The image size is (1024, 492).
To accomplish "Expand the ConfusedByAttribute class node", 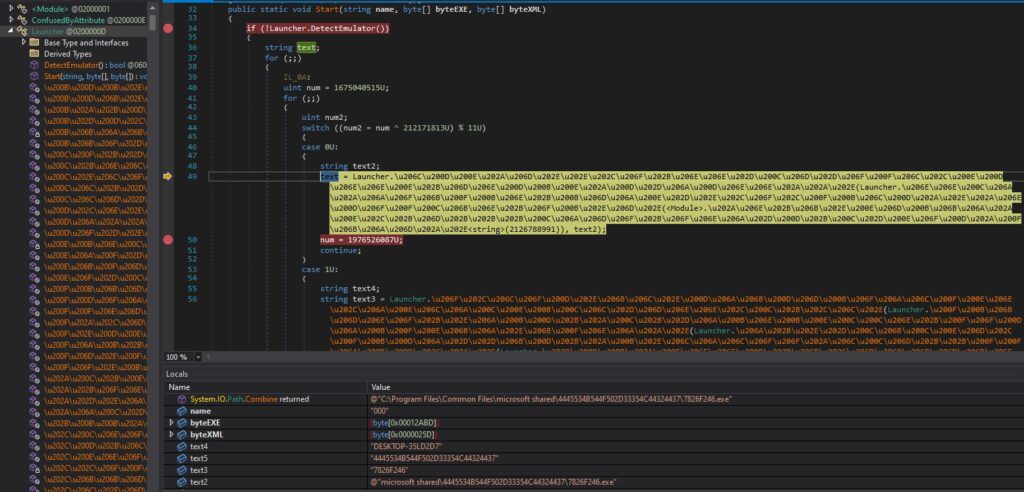I will [11, 20].
